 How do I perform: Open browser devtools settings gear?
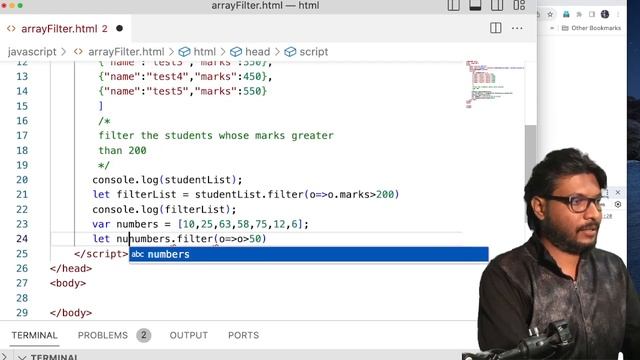(x=618, y=204)
